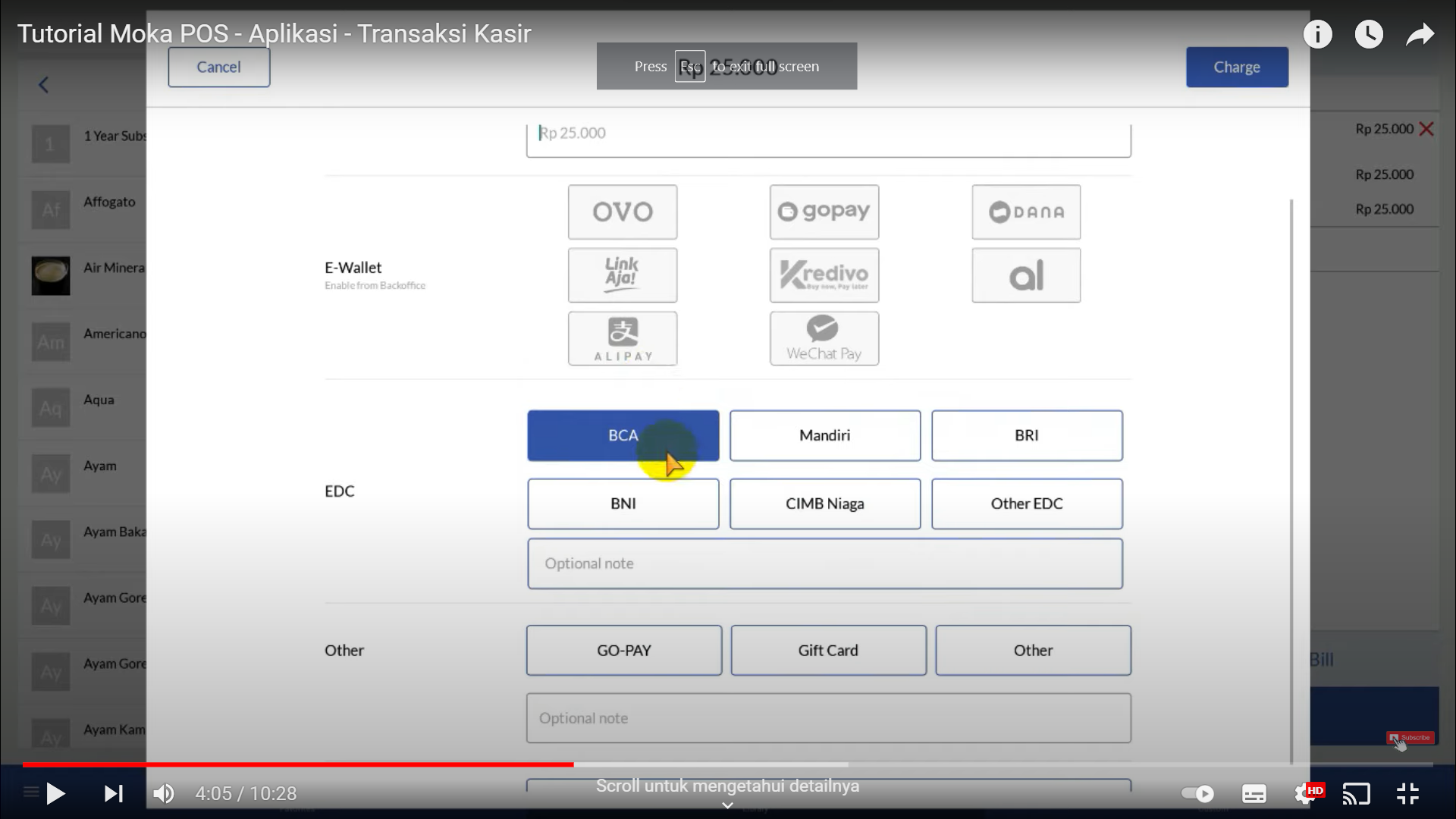1456x819 pixels.
Task: Enable the BRI EDC payment option
Action: coord(1026,434)
